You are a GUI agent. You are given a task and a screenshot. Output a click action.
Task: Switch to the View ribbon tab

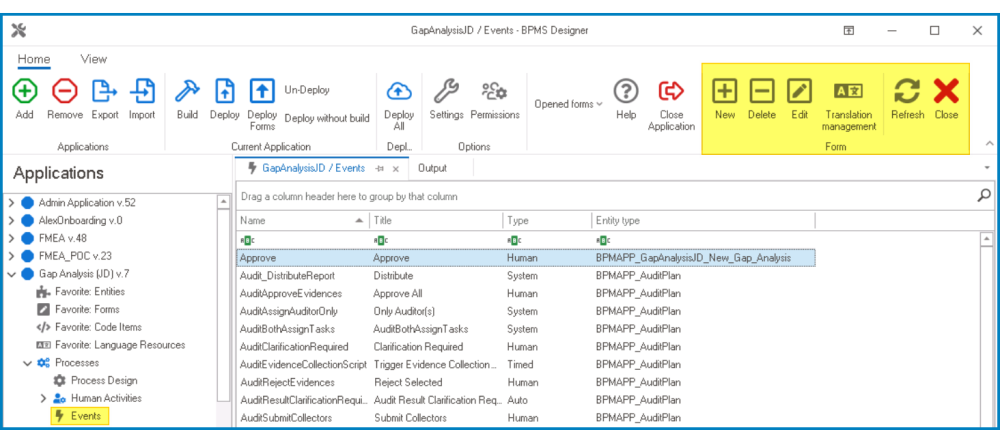tap(94, 59)
